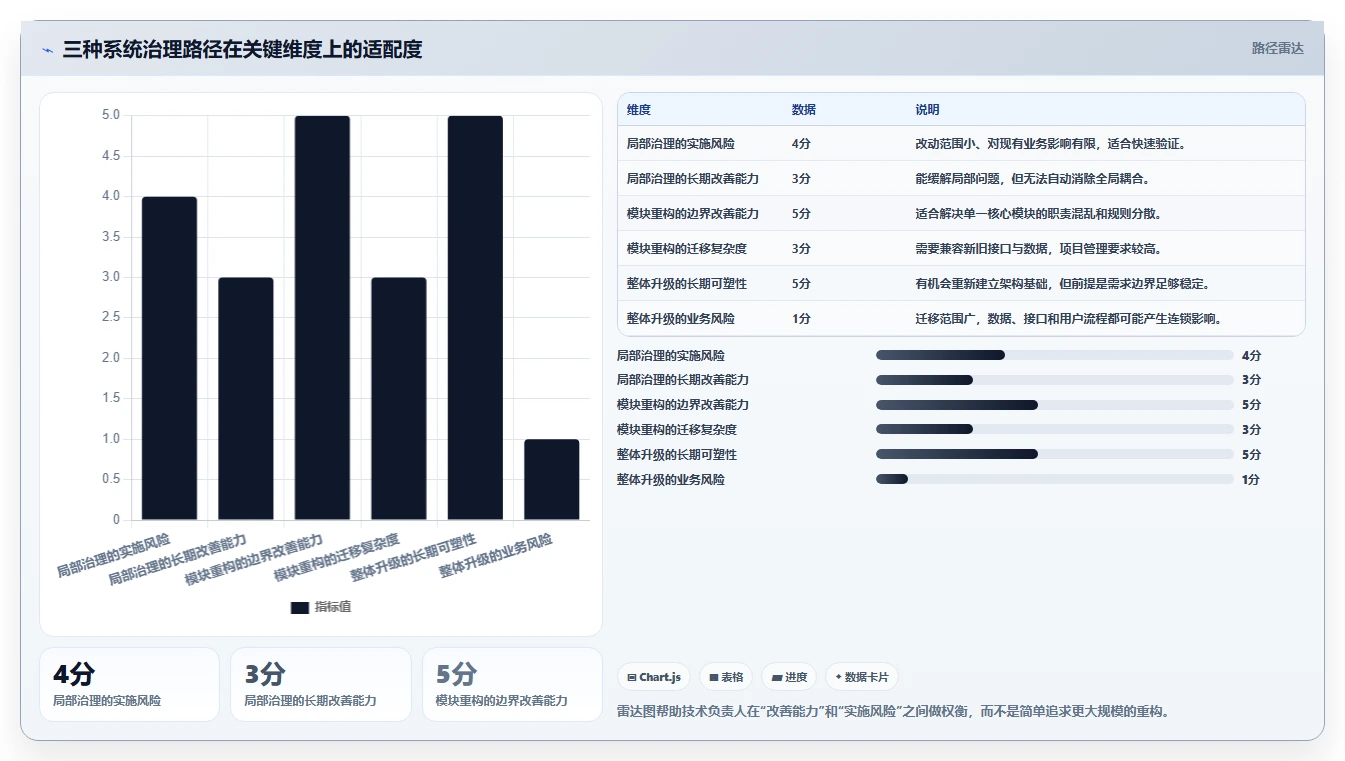Click the chart x-axis label 模块重构的迁移复杂度
Image resolution: width=1345 pixels, height=761 pixels.
pyautogui.click(x=336, y=558)
